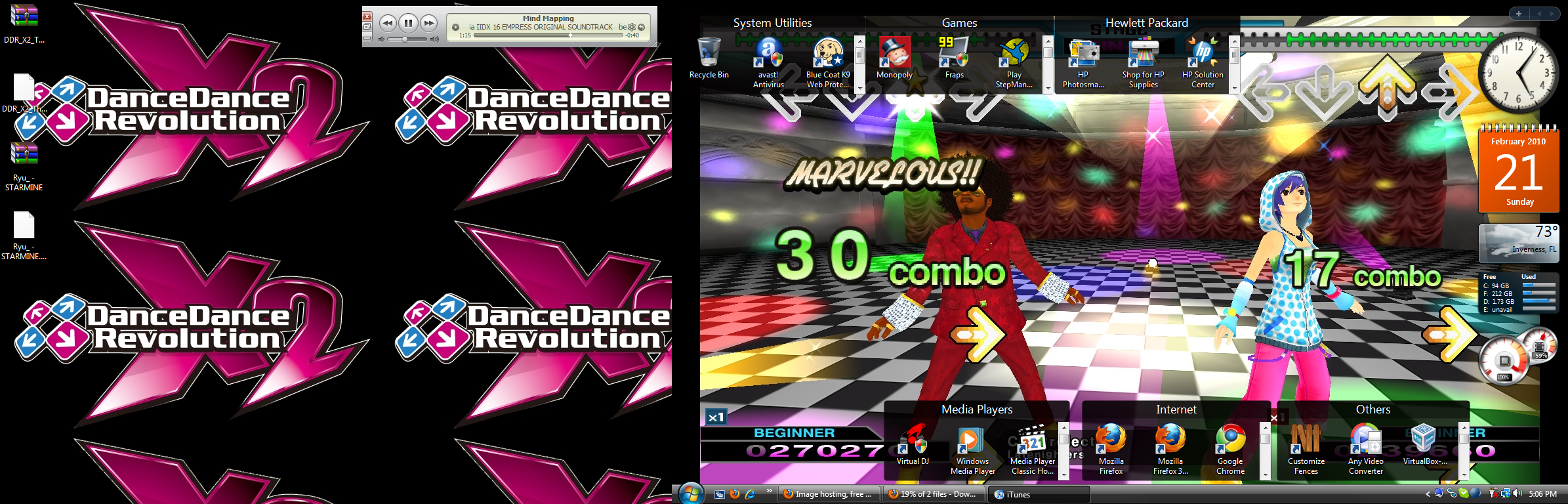Click the volume speaker icon in system tray
This screenshot has height=504, width=1568.
pyautogui.click(x=1517, y=493)
